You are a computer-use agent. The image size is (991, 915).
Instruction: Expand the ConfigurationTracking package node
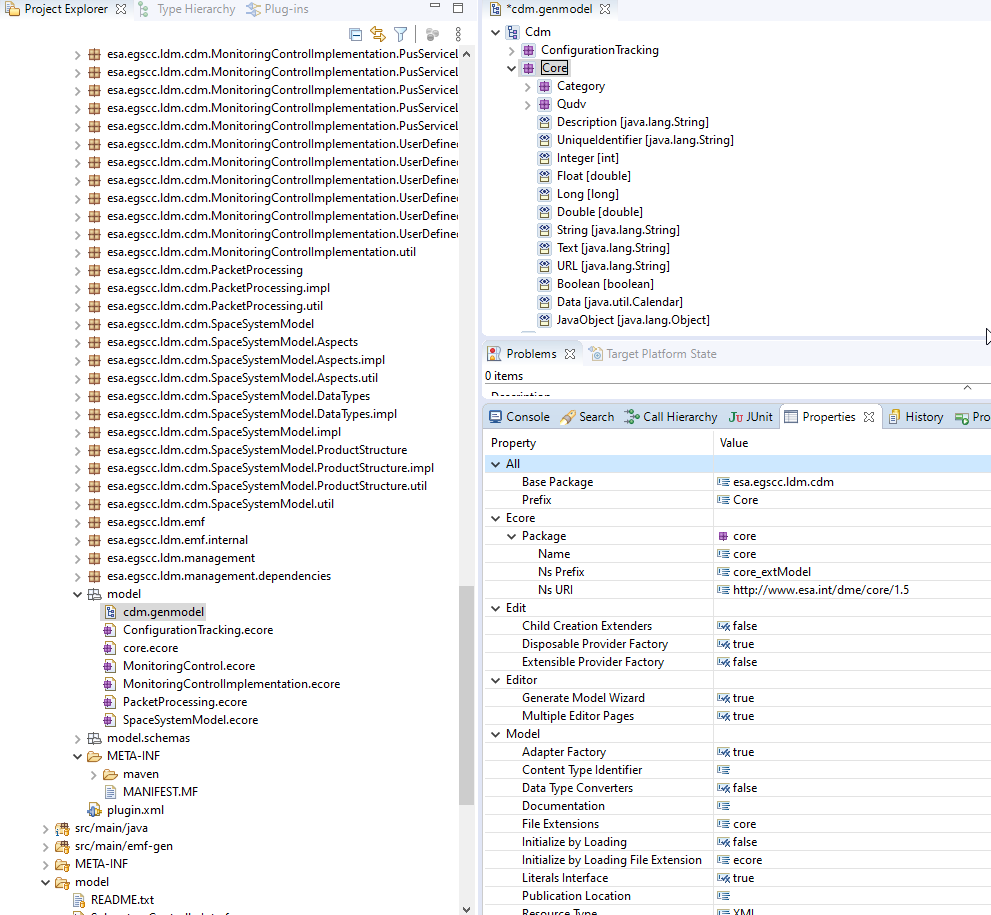coord(512,50)
